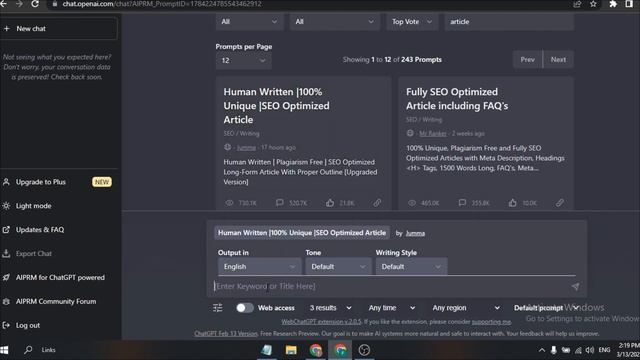Image resolution: width=640 pixels, height=360 pixels.
Task: Click the browser address bar URL
Action: pyautogui.click(x=162, y=4)
